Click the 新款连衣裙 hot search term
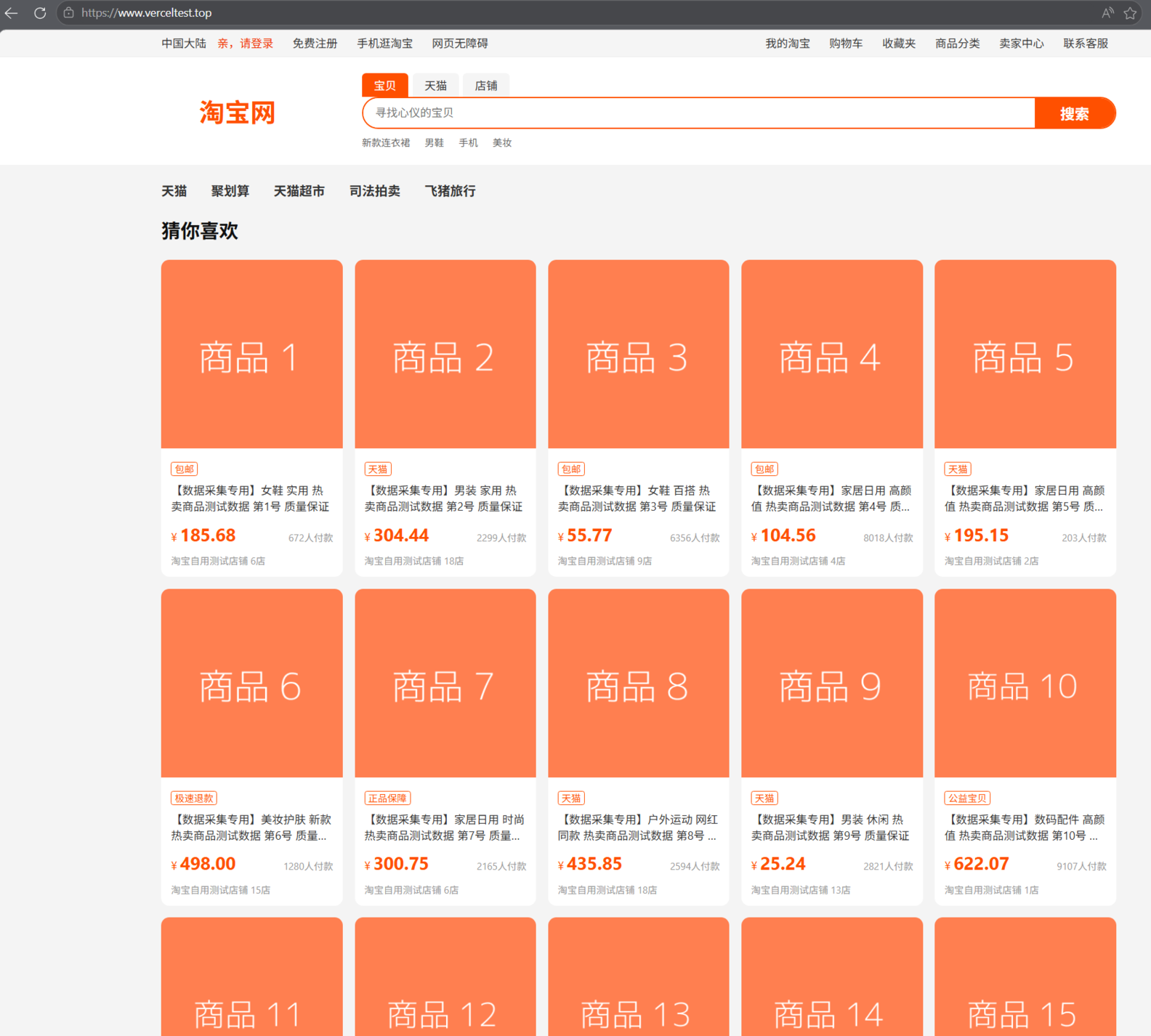Screen dimensions: 1151x1036 (x=386, y=143)
